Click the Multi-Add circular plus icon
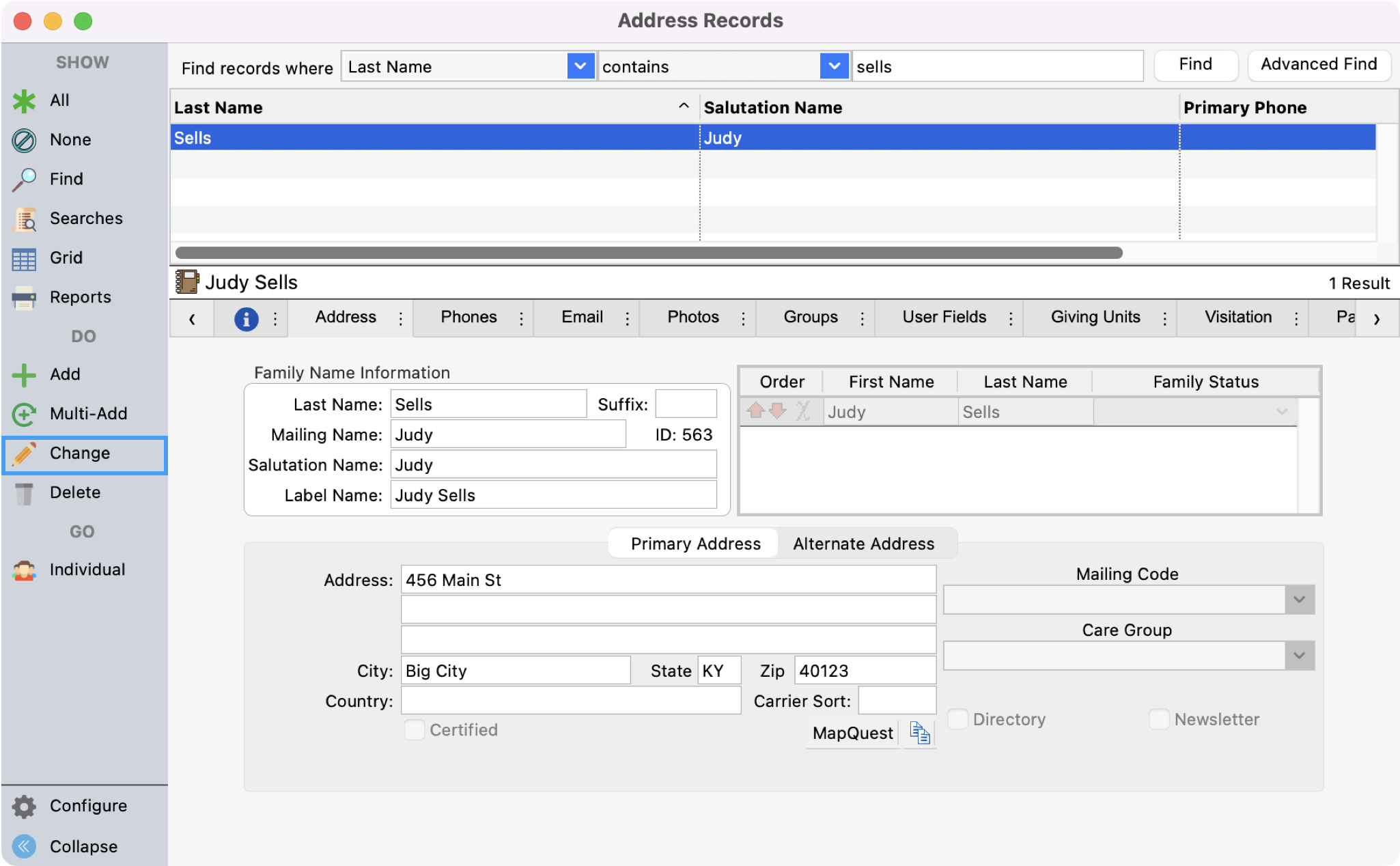 (x=24, y=415)
